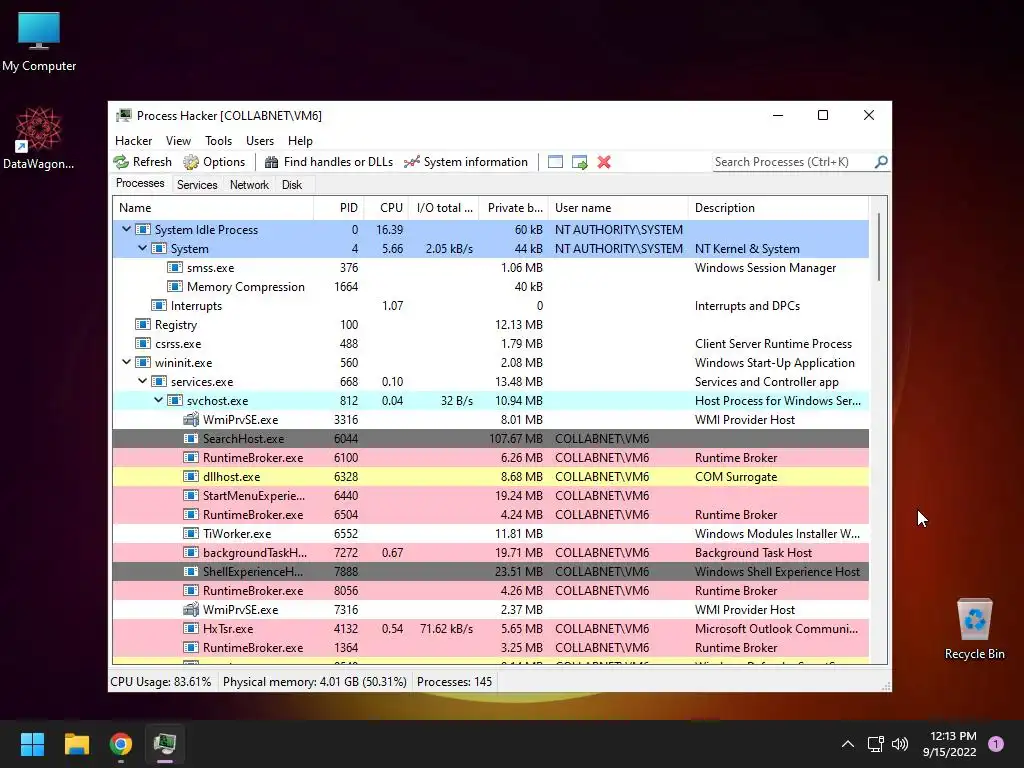Click the dllhost.exe process icon

point(191,477)
